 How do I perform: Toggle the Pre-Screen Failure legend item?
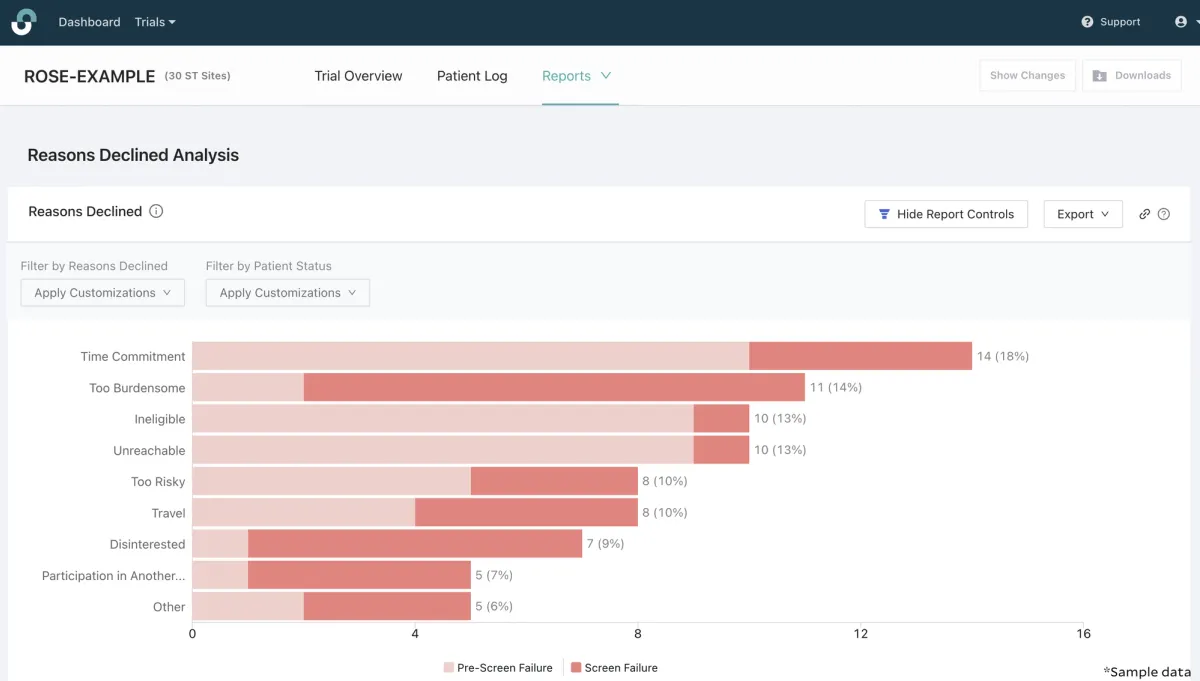tap(497, 667)
